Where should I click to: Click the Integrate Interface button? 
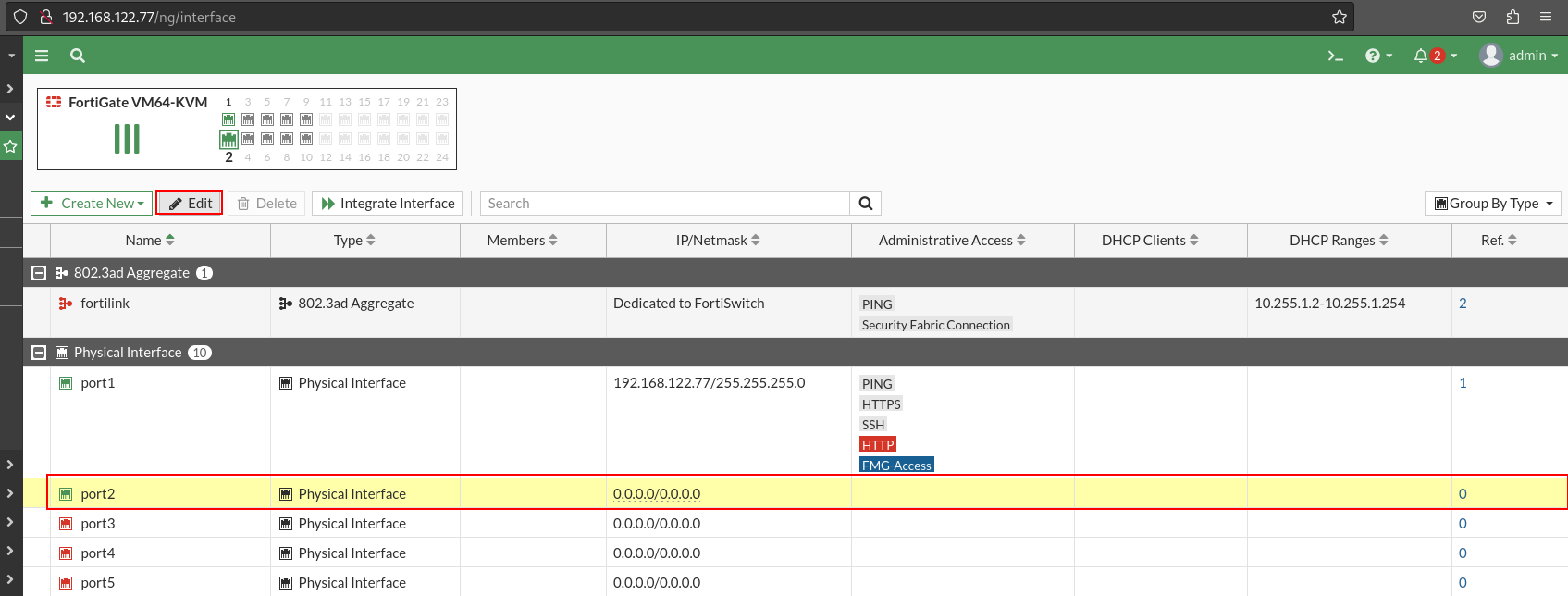pos(389,204)
